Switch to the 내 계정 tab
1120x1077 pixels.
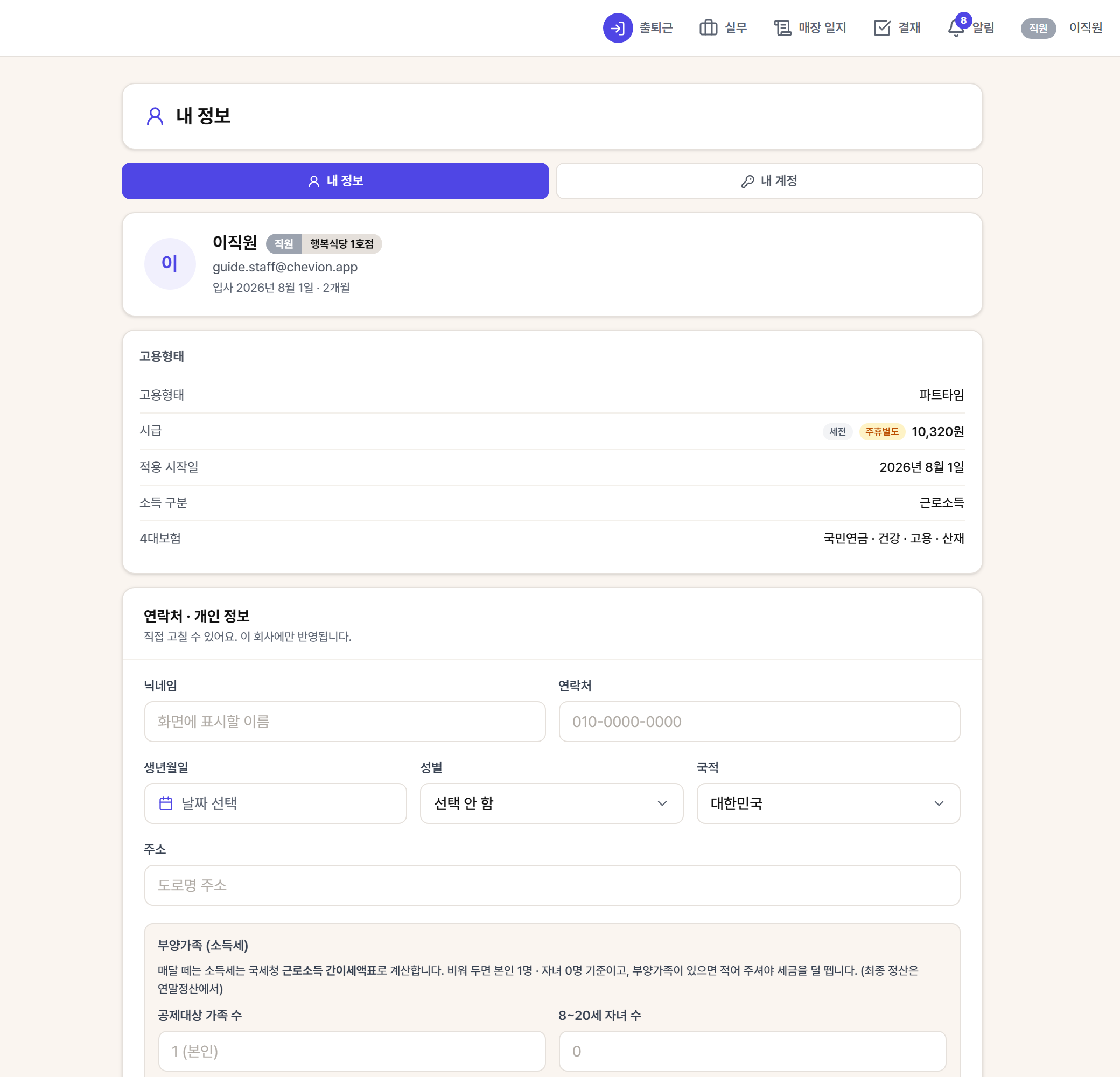click(768, 181)
